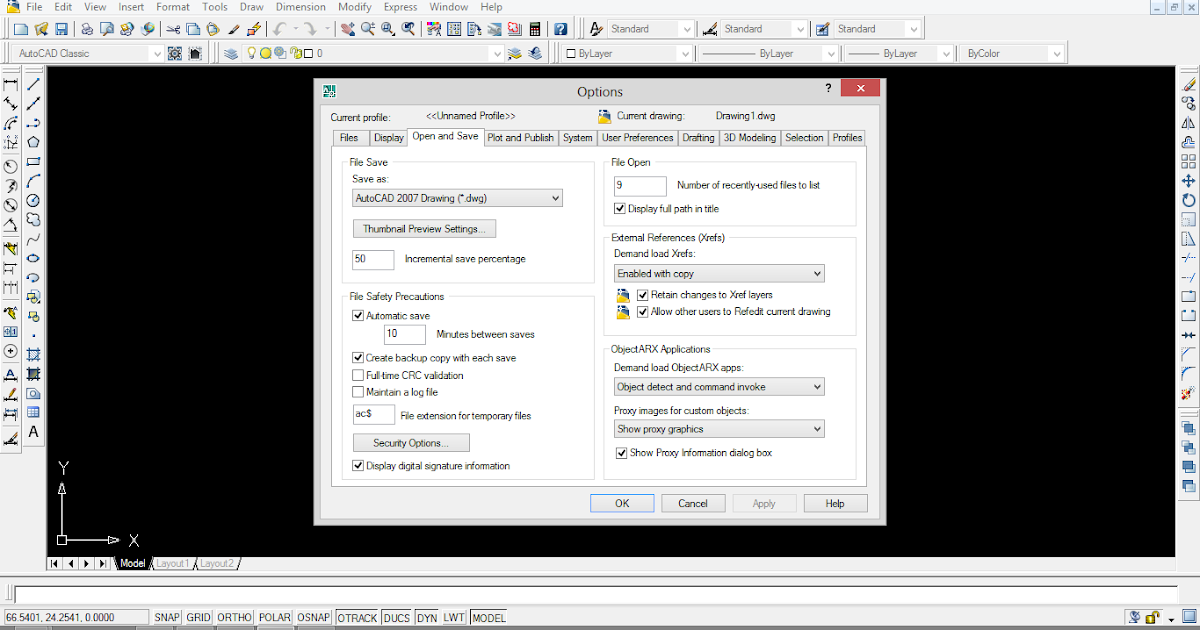The width and height of the screenshot is (1200, 630).
Task: Switch to the Files tab
Action: pos(349,138)
